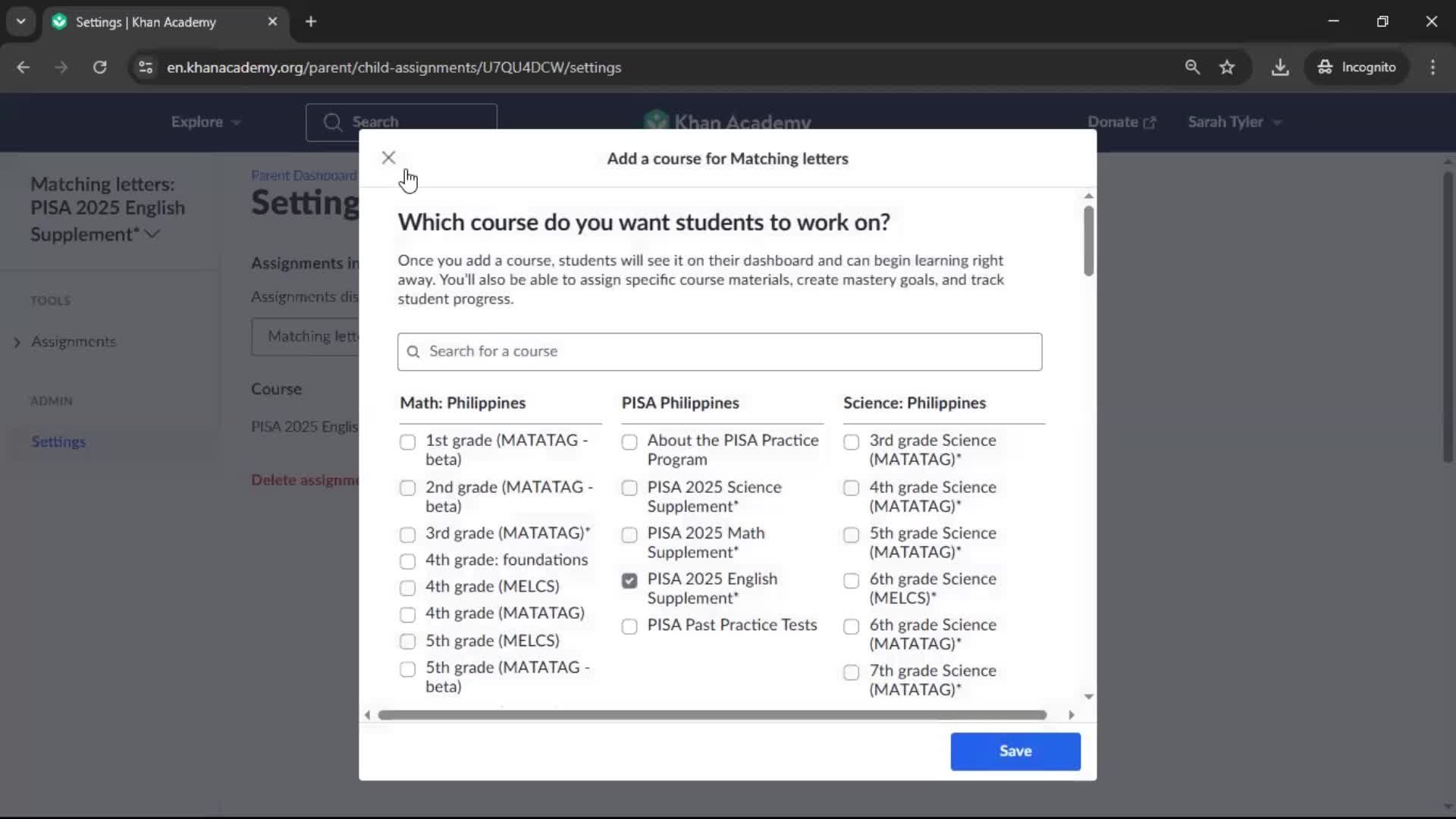Open the Sarah Tyler account menu

tap(1235, 121)
